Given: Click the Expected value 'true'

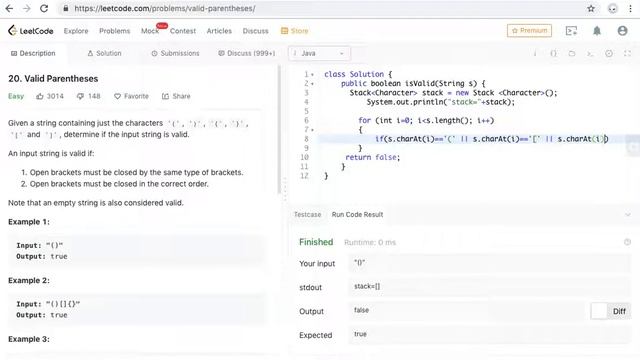Looking at the screenshot, I should point(360,334).
